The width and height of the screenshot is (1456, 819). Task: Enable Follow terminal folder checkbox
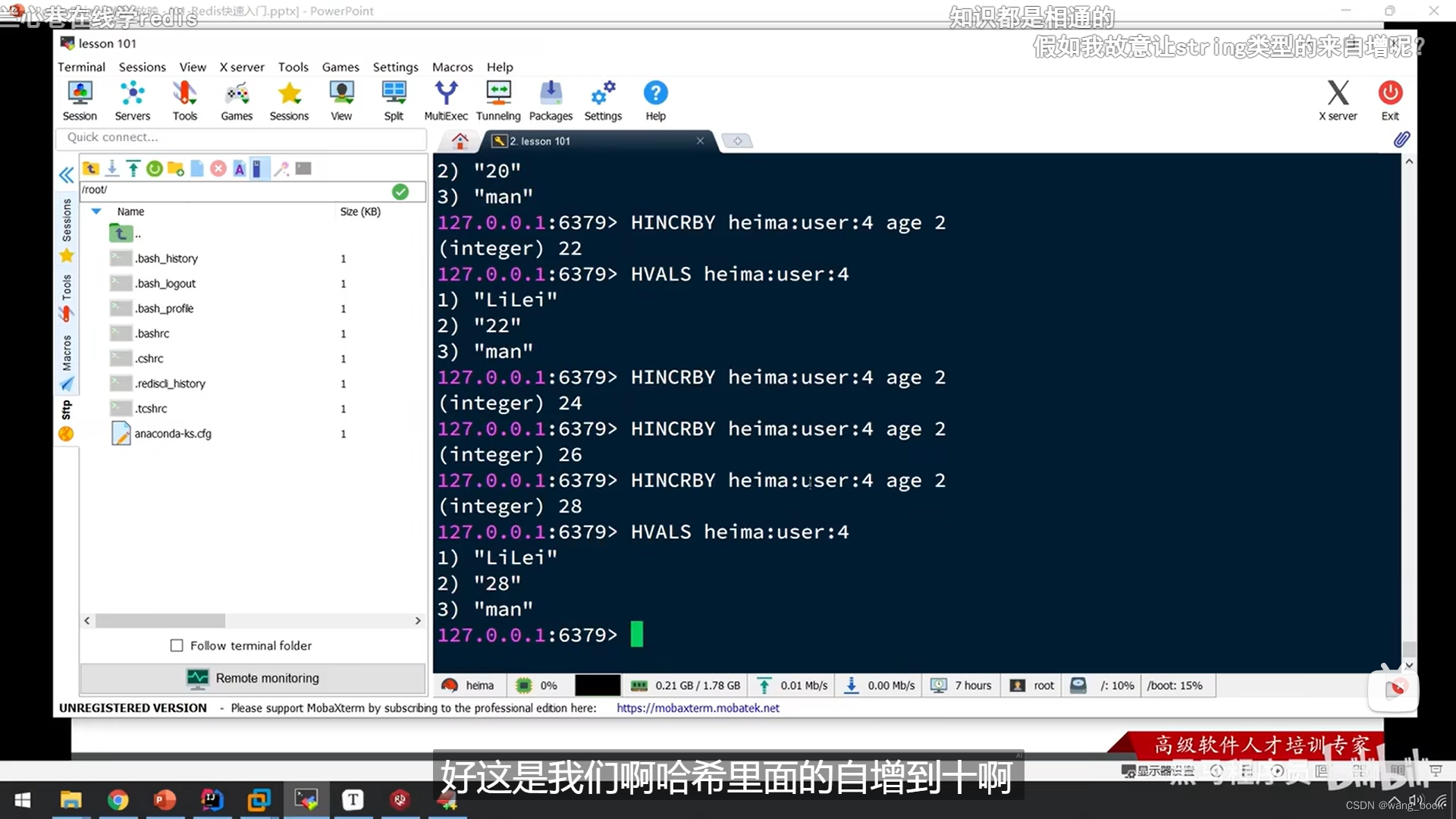tap(177, 645)
